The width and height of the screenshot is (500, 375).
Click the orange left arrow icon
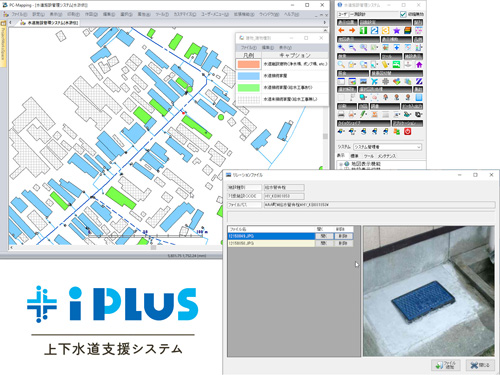click(341, 31)
